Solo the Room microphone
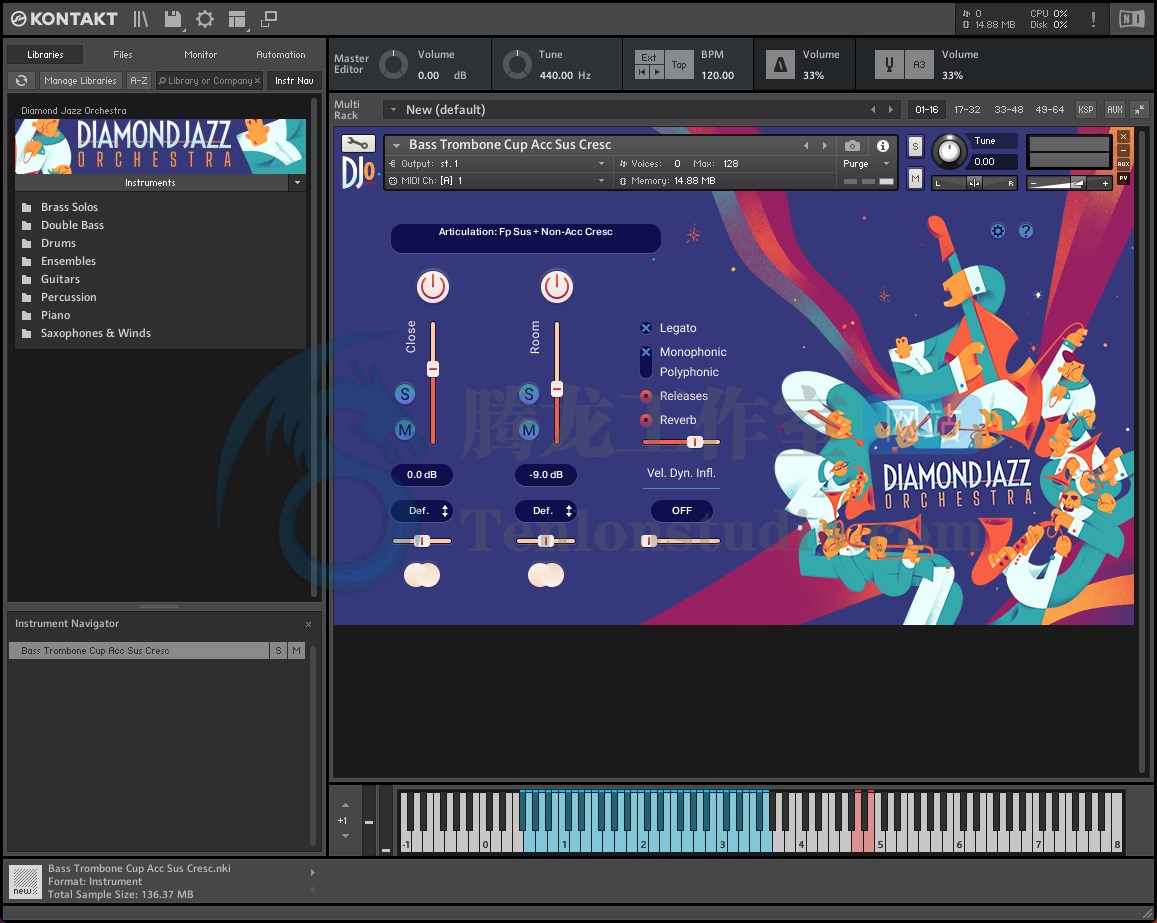Image resolution: width=1157 pixels, height=923 pixels. click(x=529, y=394)
